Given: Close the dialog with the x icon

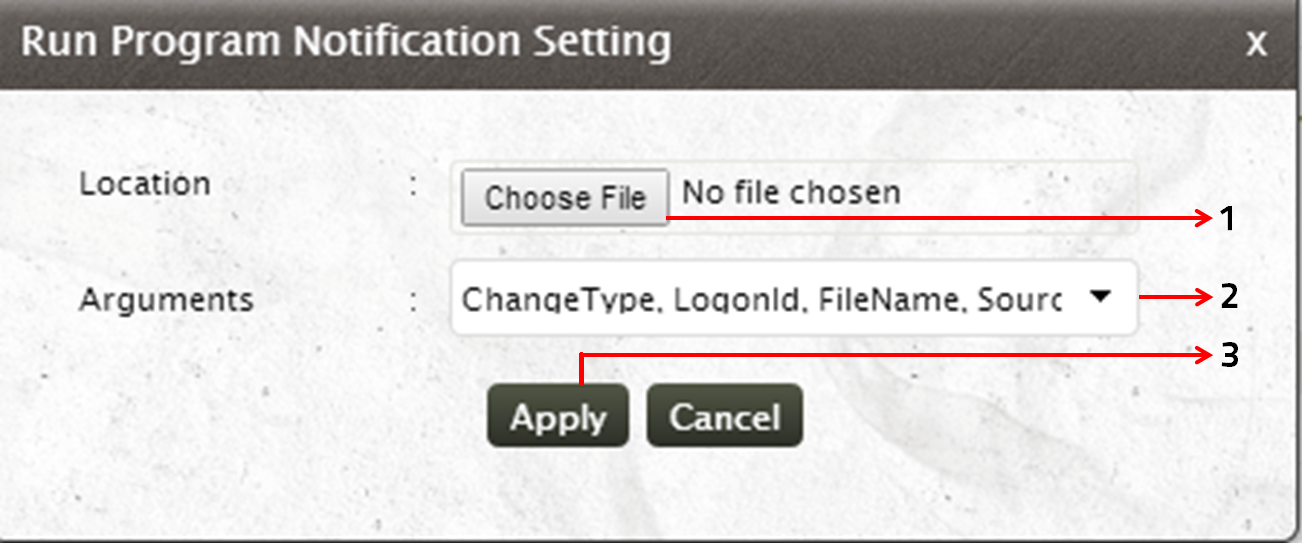Looking at the screenshot, I should [1256, 44].
